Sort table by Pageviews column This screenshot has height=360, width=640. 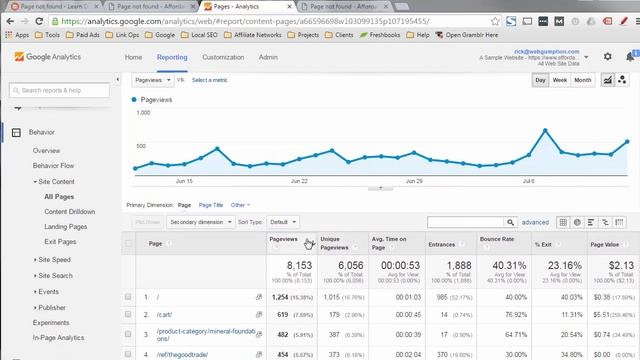point(283,239)
